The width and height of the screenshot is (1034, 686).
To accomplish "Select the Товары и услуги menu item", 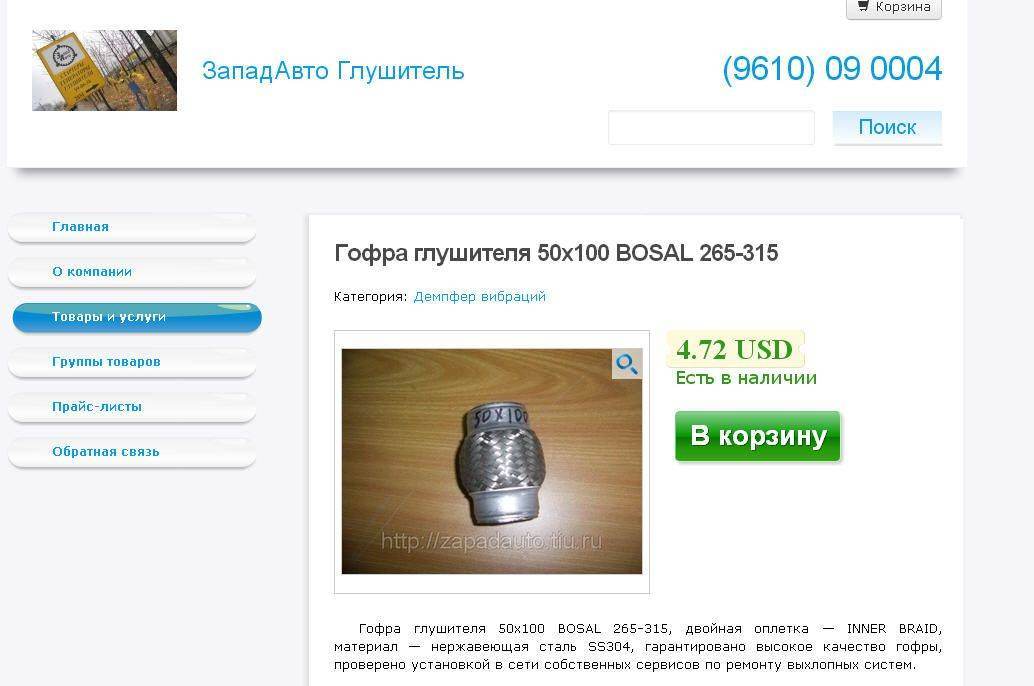I will [137, 317].
